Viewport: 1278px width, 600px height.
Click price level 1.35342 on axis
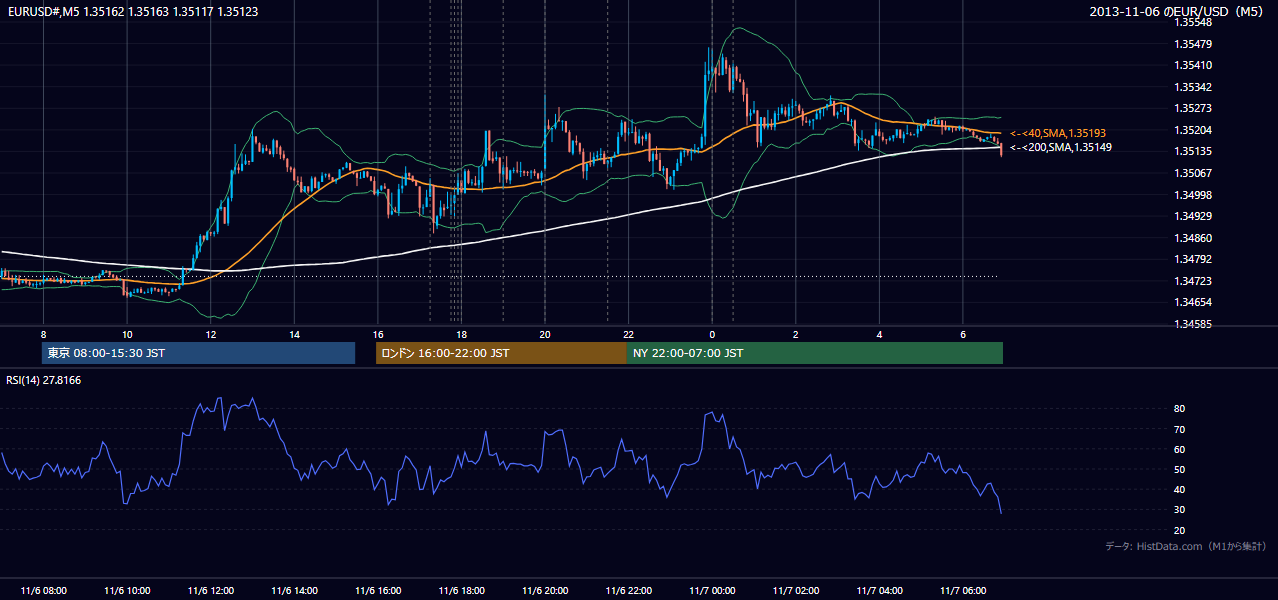coord(1193,87)
